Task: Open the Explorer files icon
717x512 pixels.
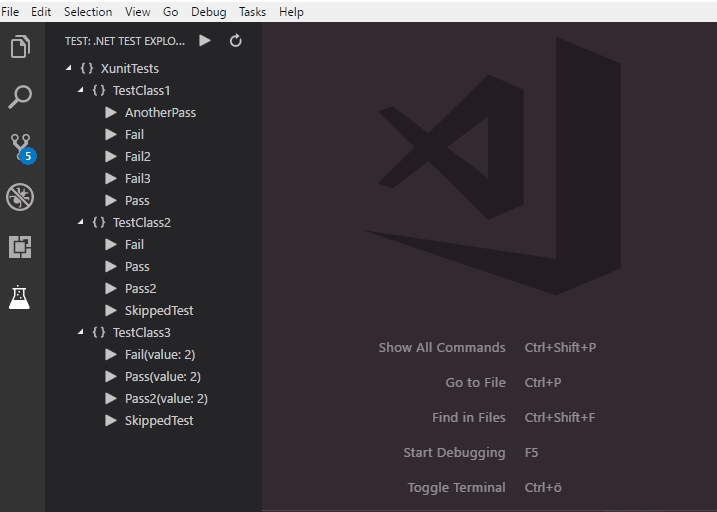Action: (x=20, y=47)
